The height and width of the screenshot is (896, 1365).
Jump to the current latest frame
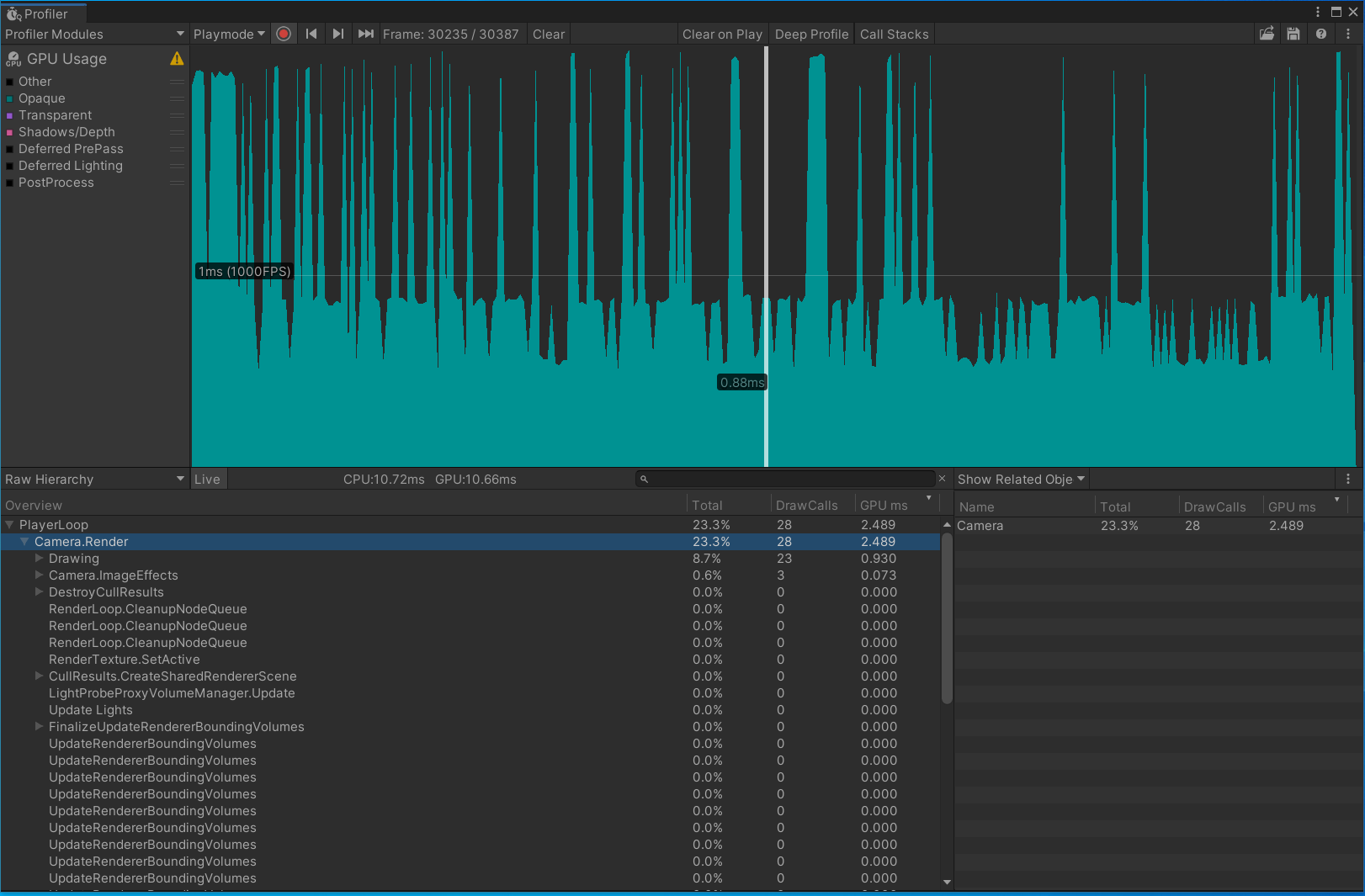365,34
